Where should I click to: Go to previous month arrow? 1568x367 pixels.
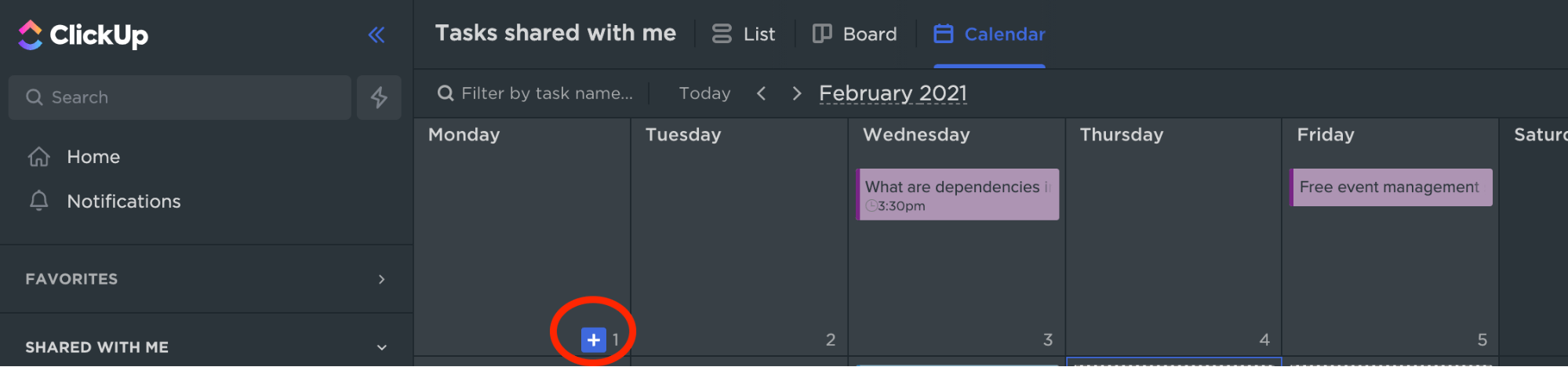click(x=761, y=93)
